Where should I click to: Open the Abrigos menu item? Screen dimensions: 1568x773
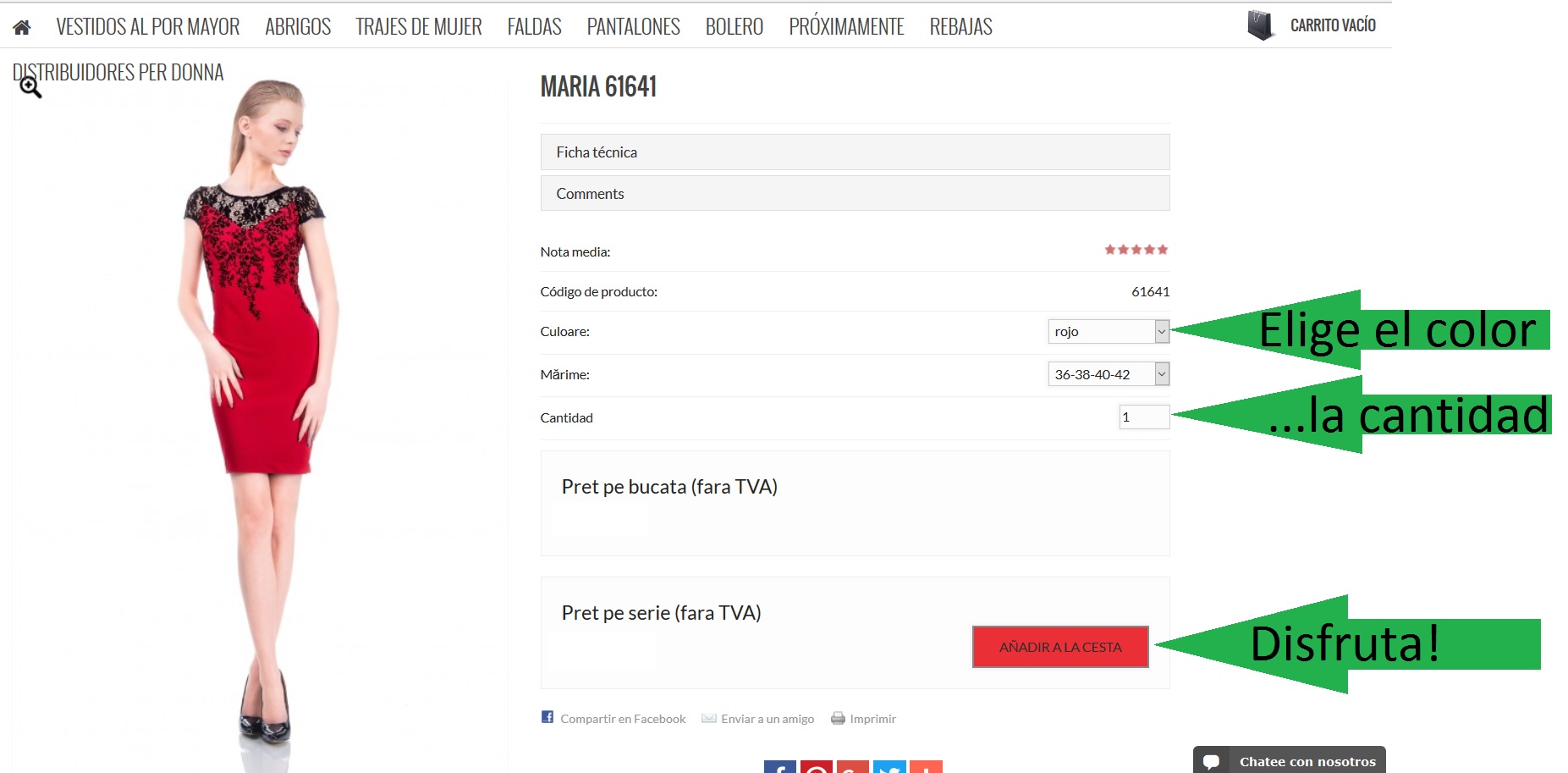click(298, 27)
